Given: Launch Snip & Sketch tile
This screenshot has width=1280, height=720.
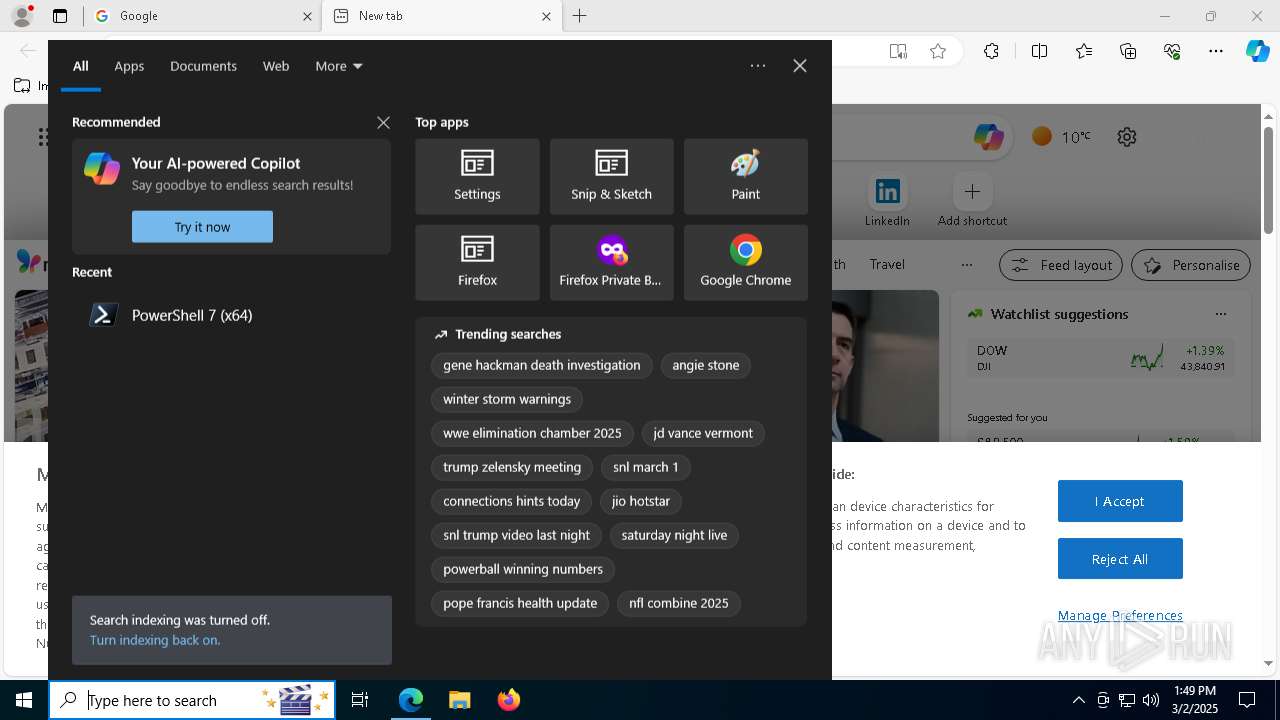Looking at the screenshot, I should tap(611, 177).
